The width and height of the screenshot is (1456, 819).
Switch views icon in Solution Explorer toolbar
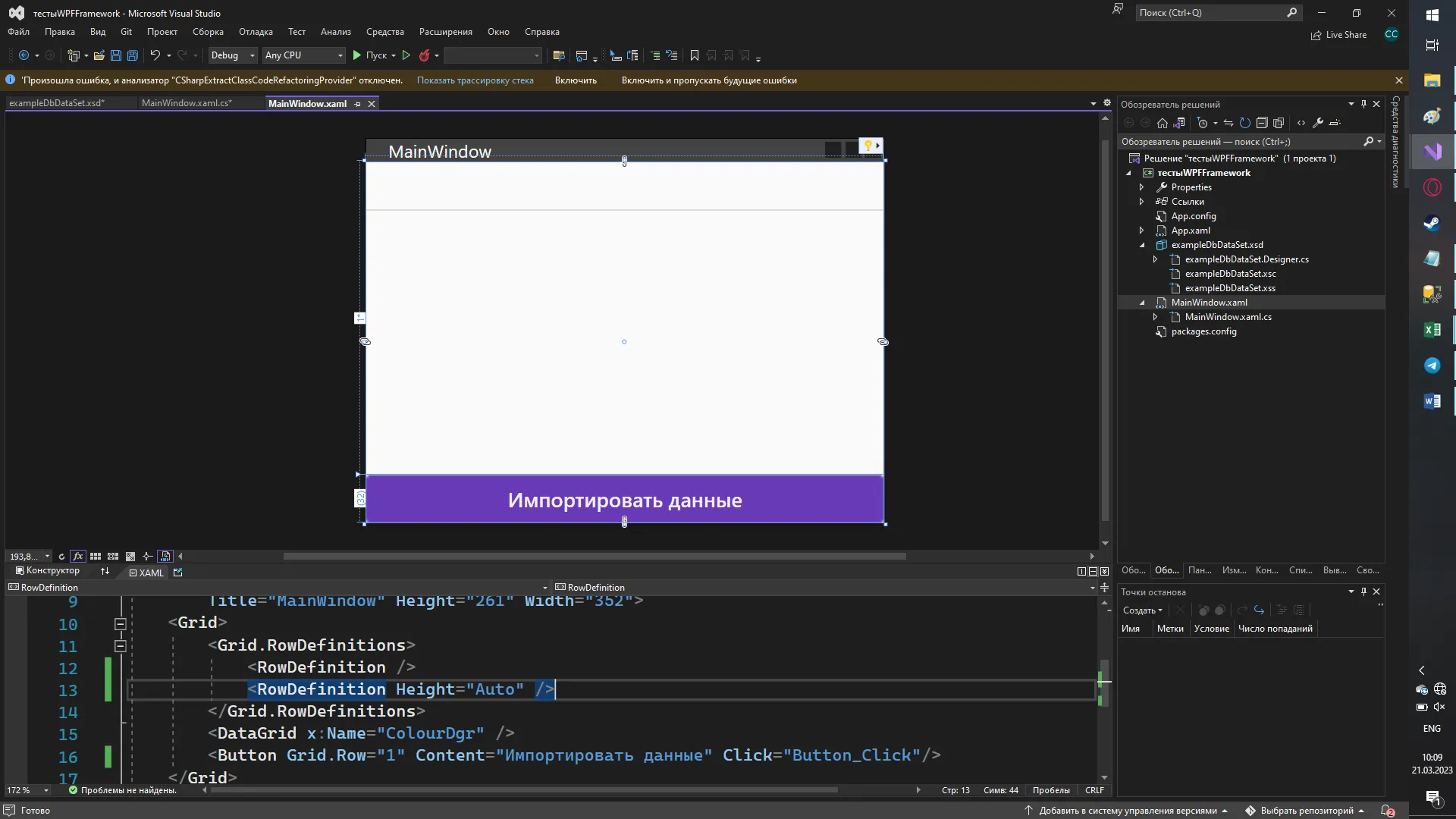click(1179, 123)
